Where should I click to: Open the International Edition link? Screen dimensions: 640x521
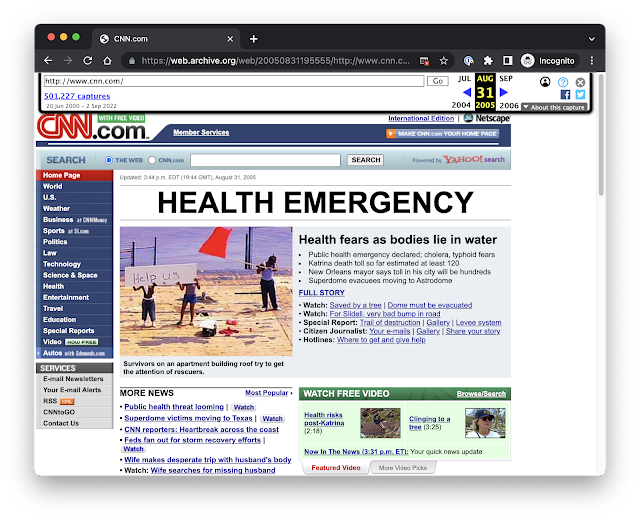(421, 118)
